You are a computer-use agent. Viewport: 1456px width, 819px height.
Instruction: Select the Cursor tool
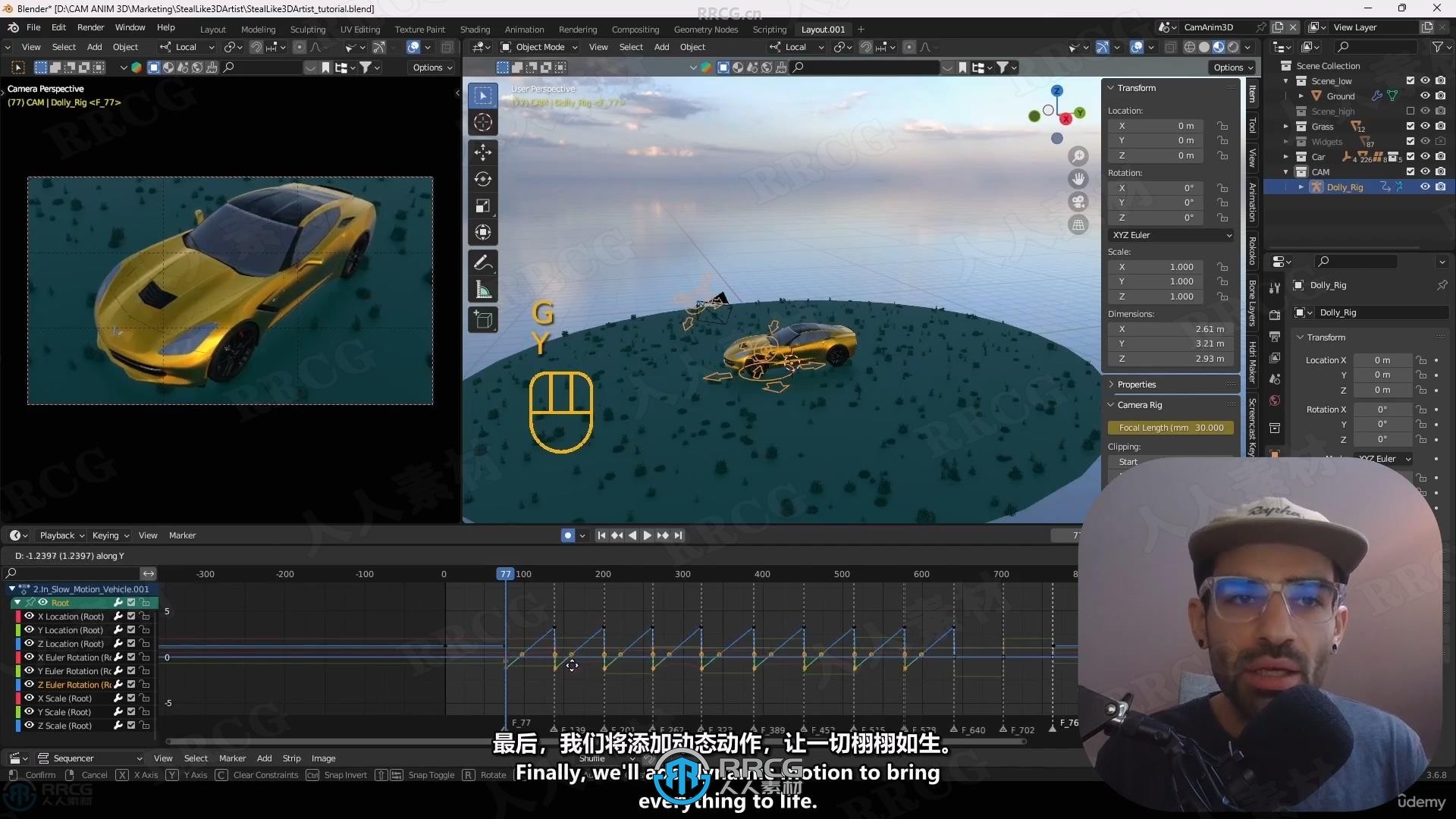[x=483, y=123]
